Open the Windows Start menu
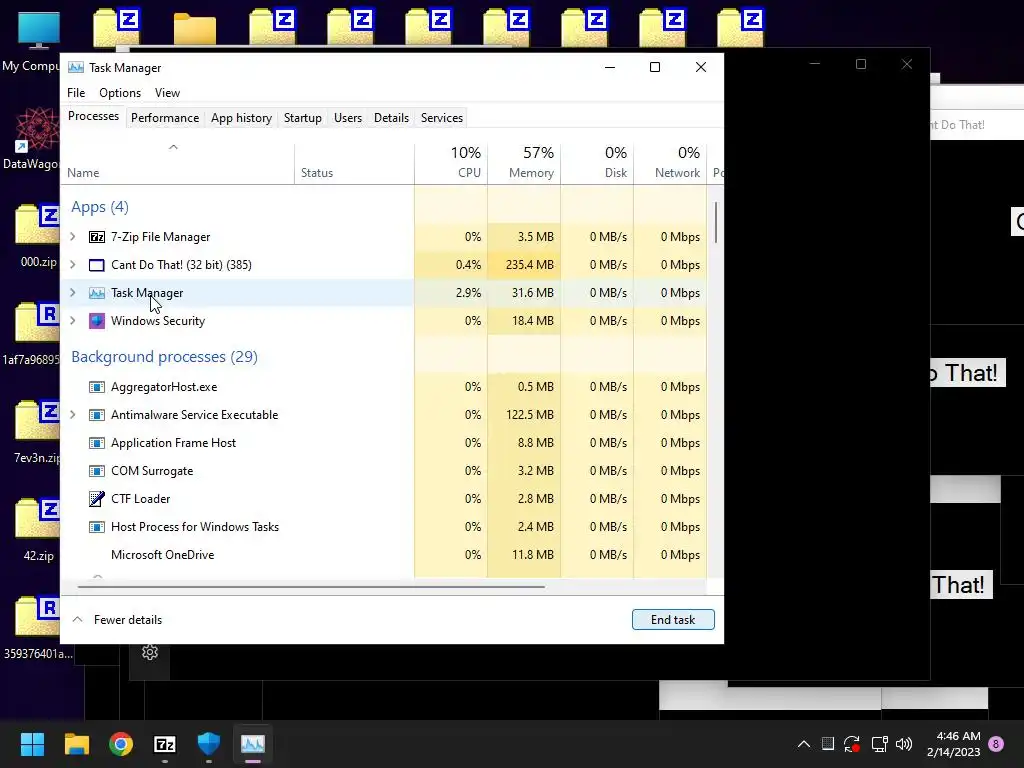Viewport: 1024px width, 768px height. 32,744
